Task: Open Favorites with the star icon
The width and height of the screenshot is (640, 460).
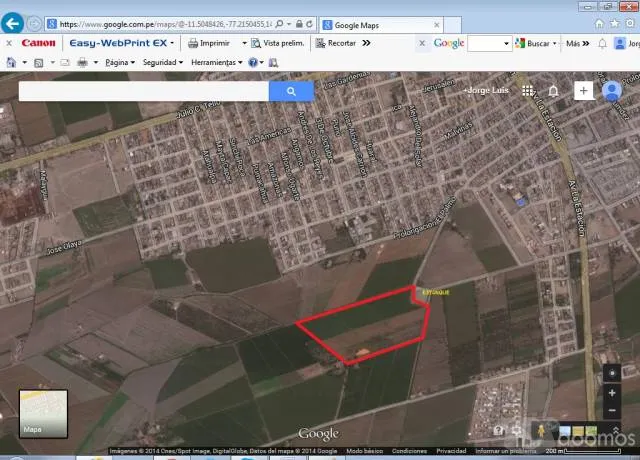Action: tap(615, 24)
